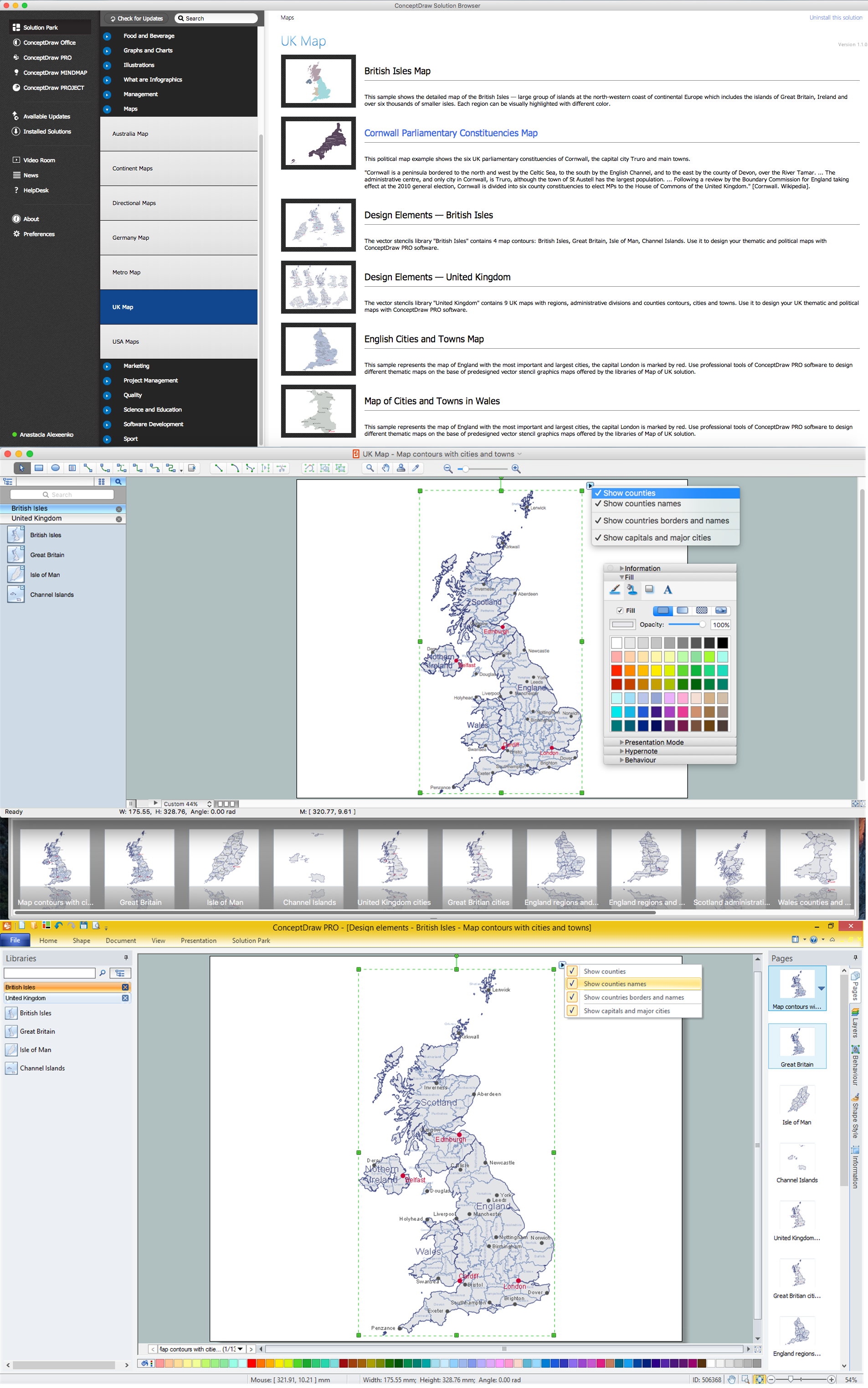Click the zoom in magnifier icon
Image resolution: width=868 pixels, height=1388 pixels.
coord(516,469)
